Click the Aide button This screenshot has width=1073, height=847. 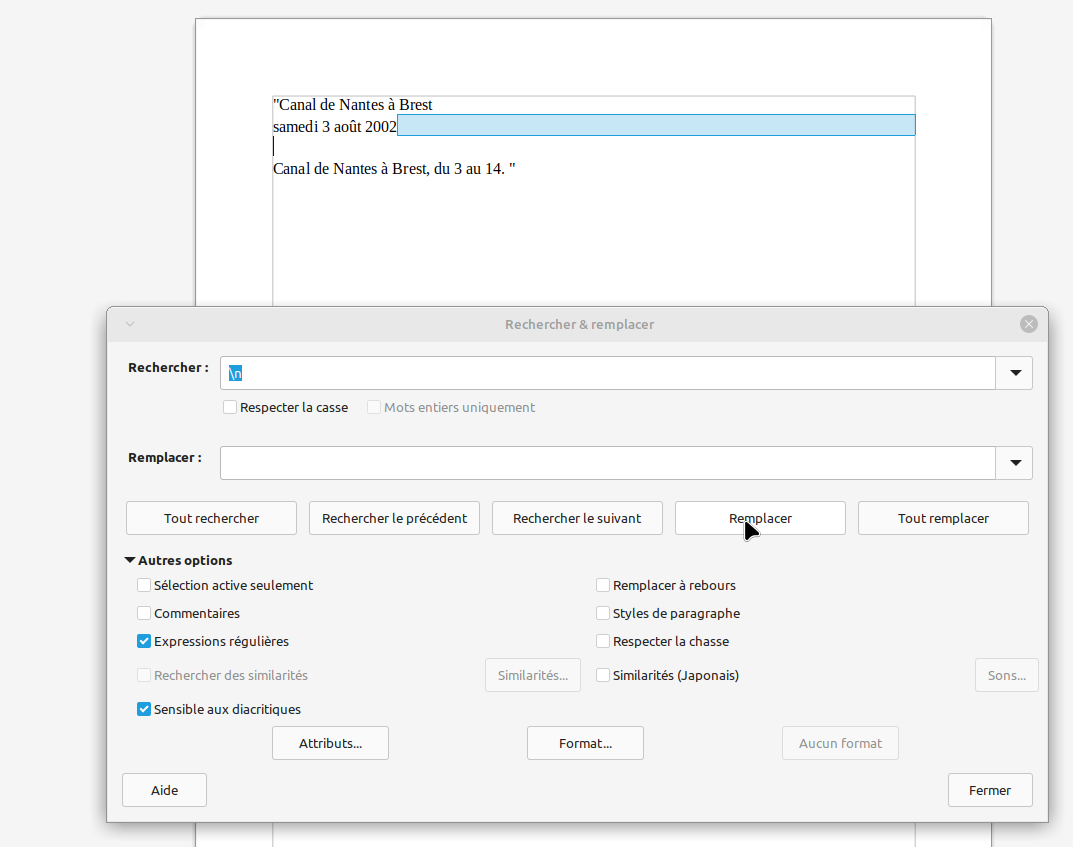coord(164,790)
